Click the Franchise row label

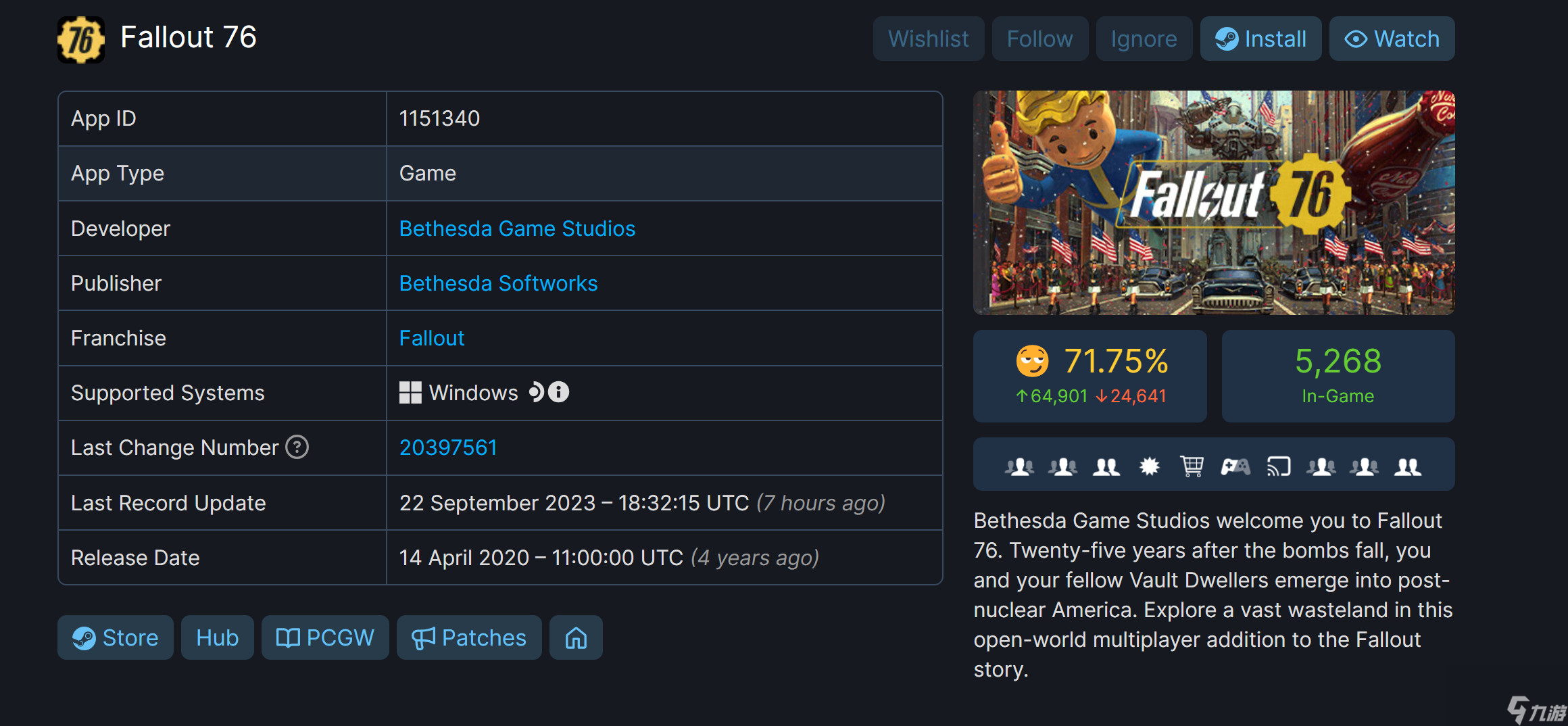[x=118, y=338]
